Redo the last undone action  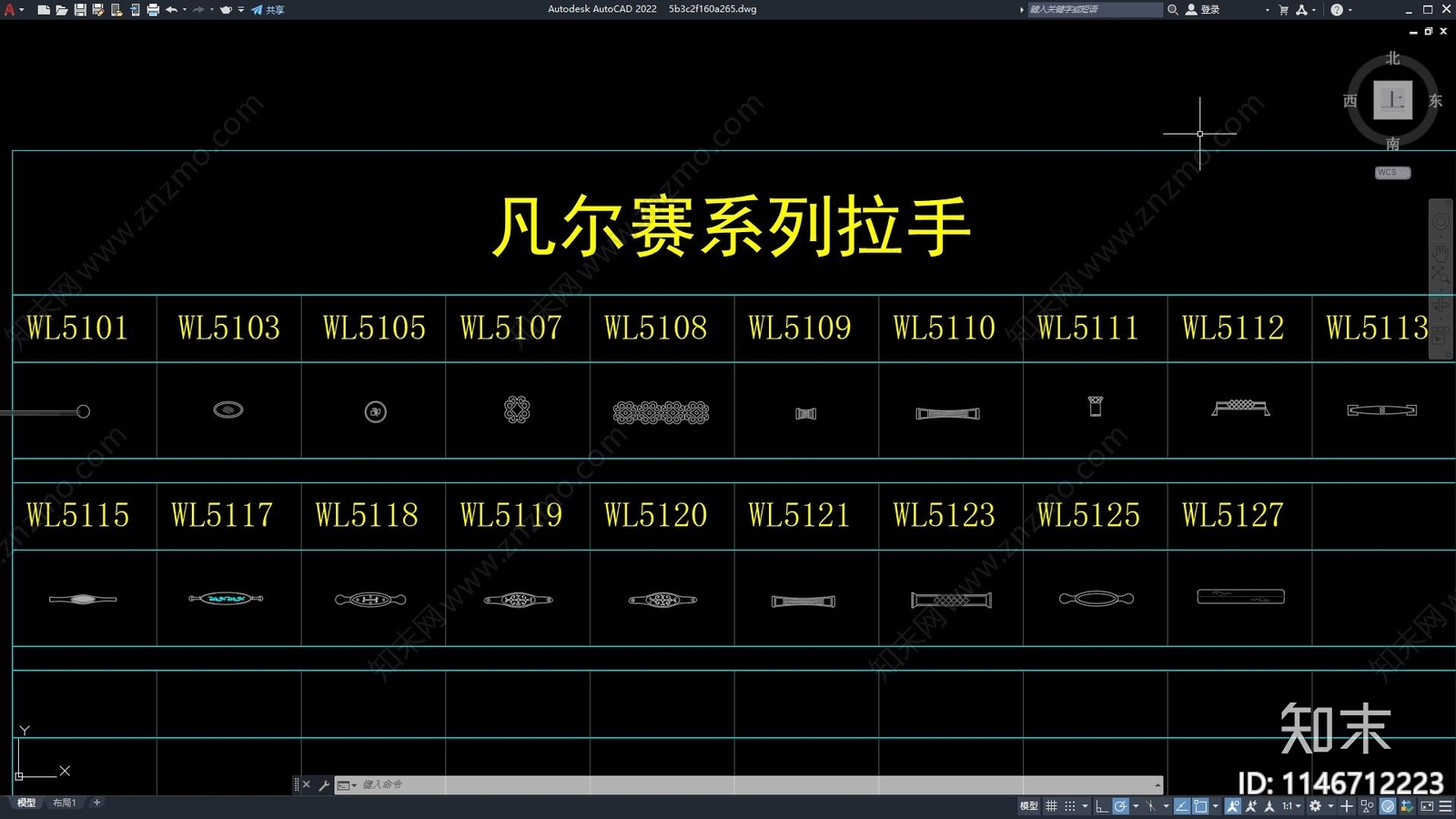coord(198,10)
